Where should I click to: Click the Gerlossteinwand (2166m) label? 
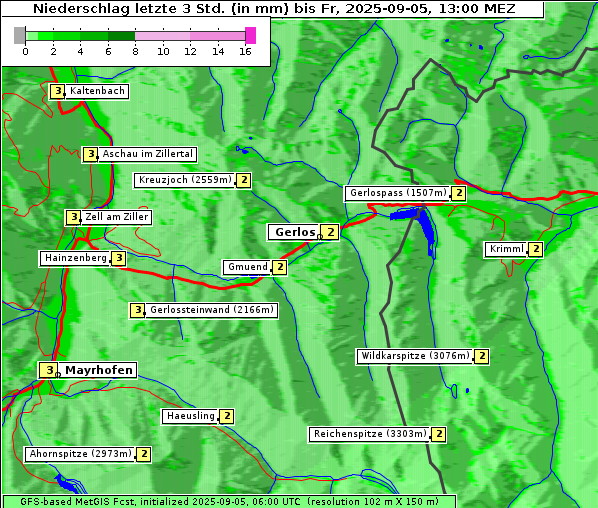(x=212, y=310)
